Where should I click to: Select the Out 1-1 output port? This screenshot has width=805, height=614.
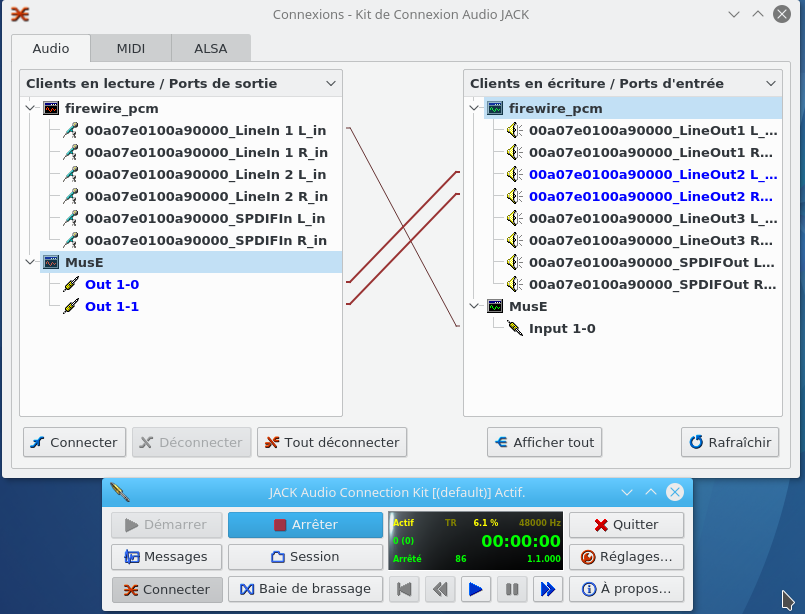(x=112, y=306)
